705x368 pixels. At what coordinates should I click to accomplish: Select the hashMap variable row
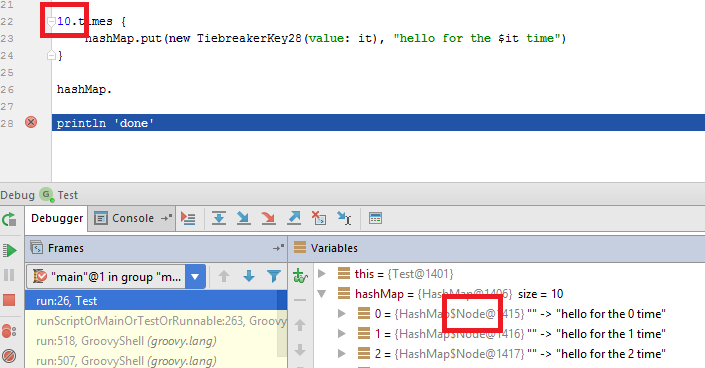point(509,294)
